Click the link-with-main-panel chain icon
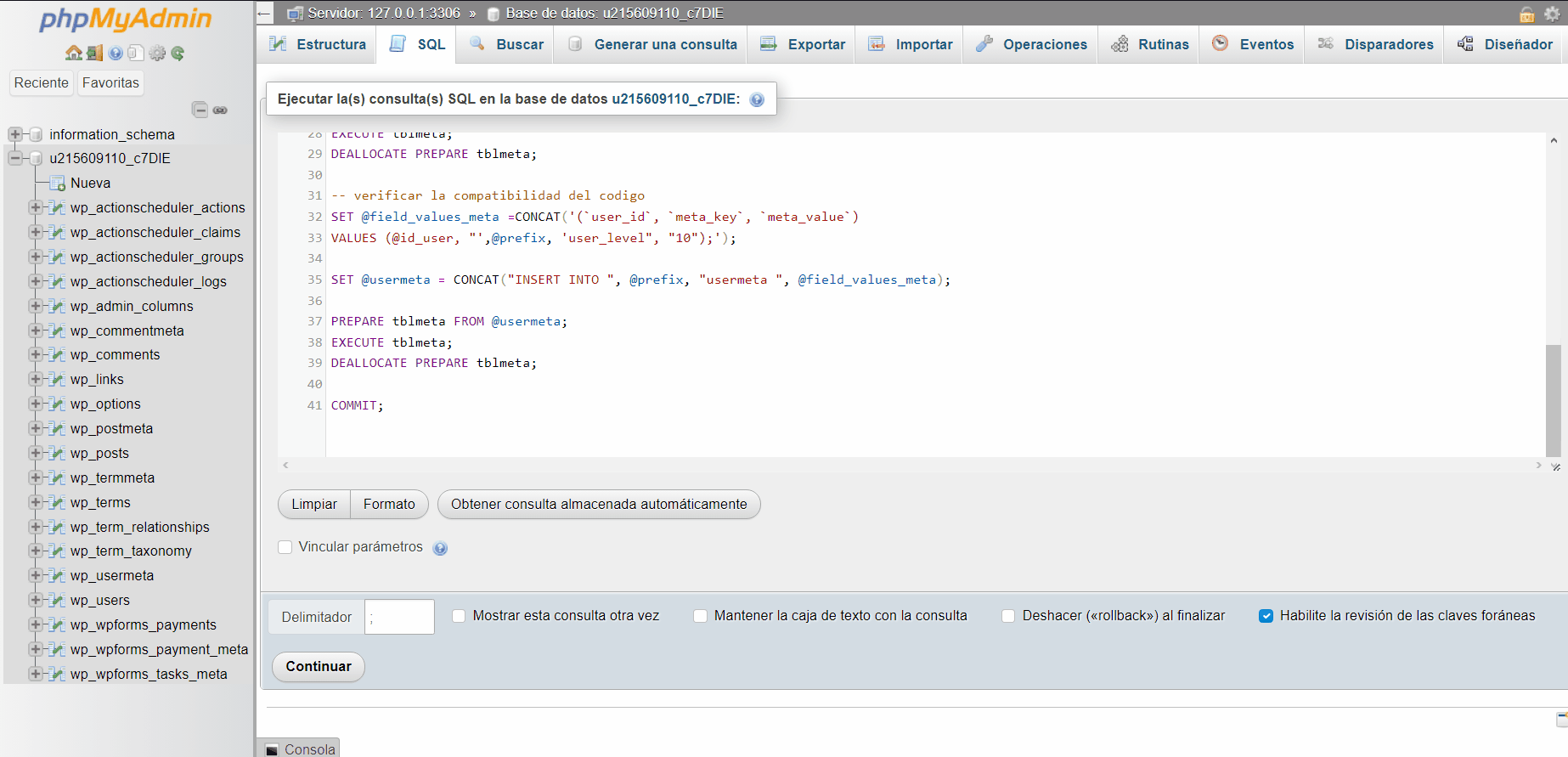Image resolution: width=1568 pixels, height=757 pixels. (220, 110)
